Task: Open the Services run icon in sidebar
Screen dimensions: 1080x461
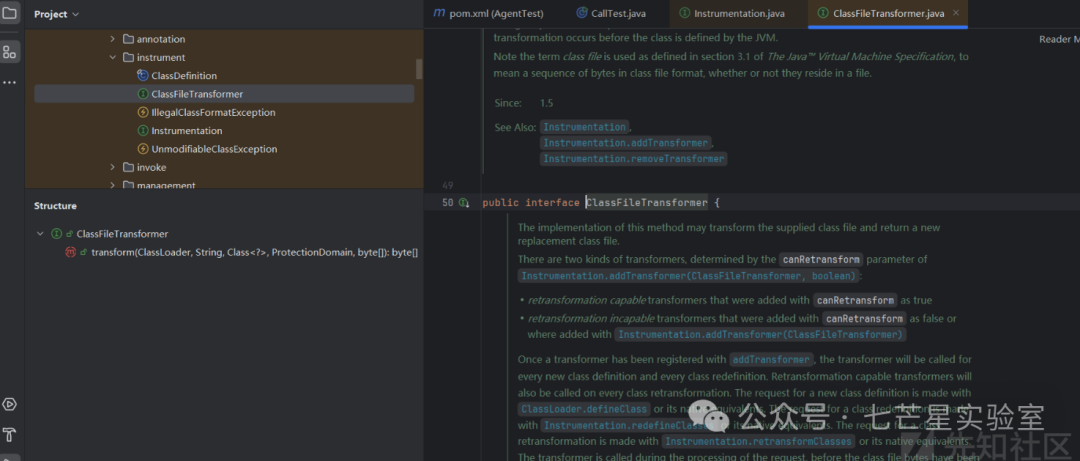Action: 10,404
